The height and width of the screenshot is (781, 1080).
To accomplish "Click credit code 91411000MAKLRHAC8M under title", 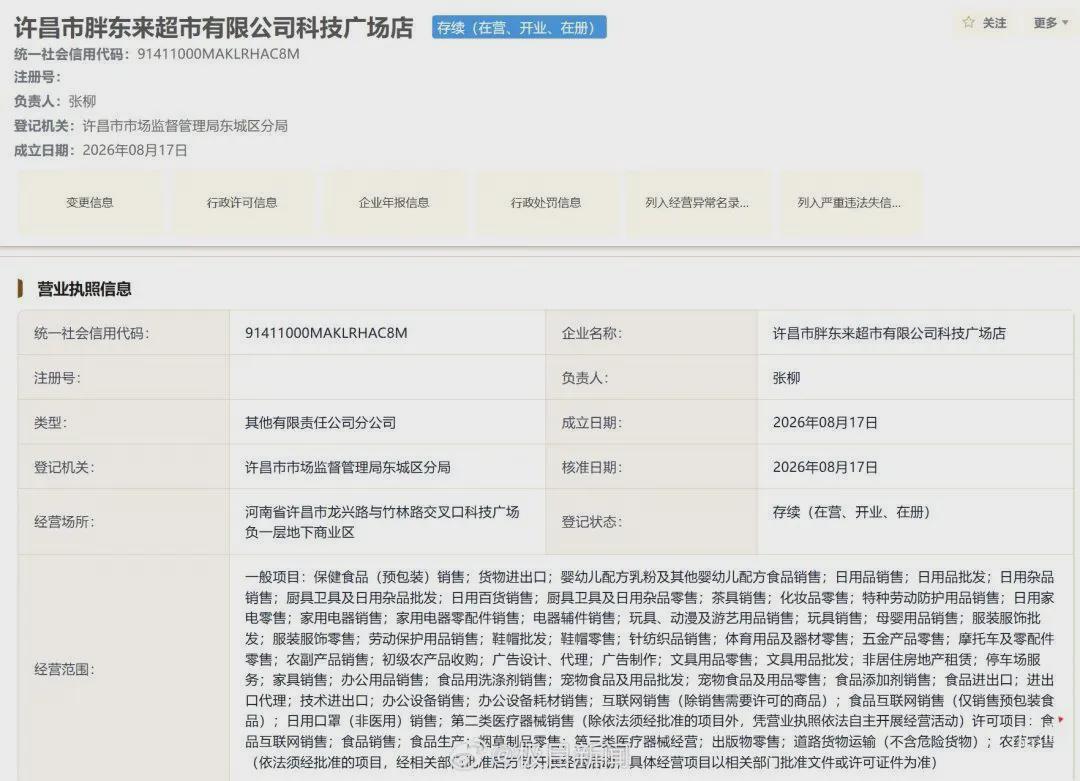I will pyautogui.click(x=218, y=54).
